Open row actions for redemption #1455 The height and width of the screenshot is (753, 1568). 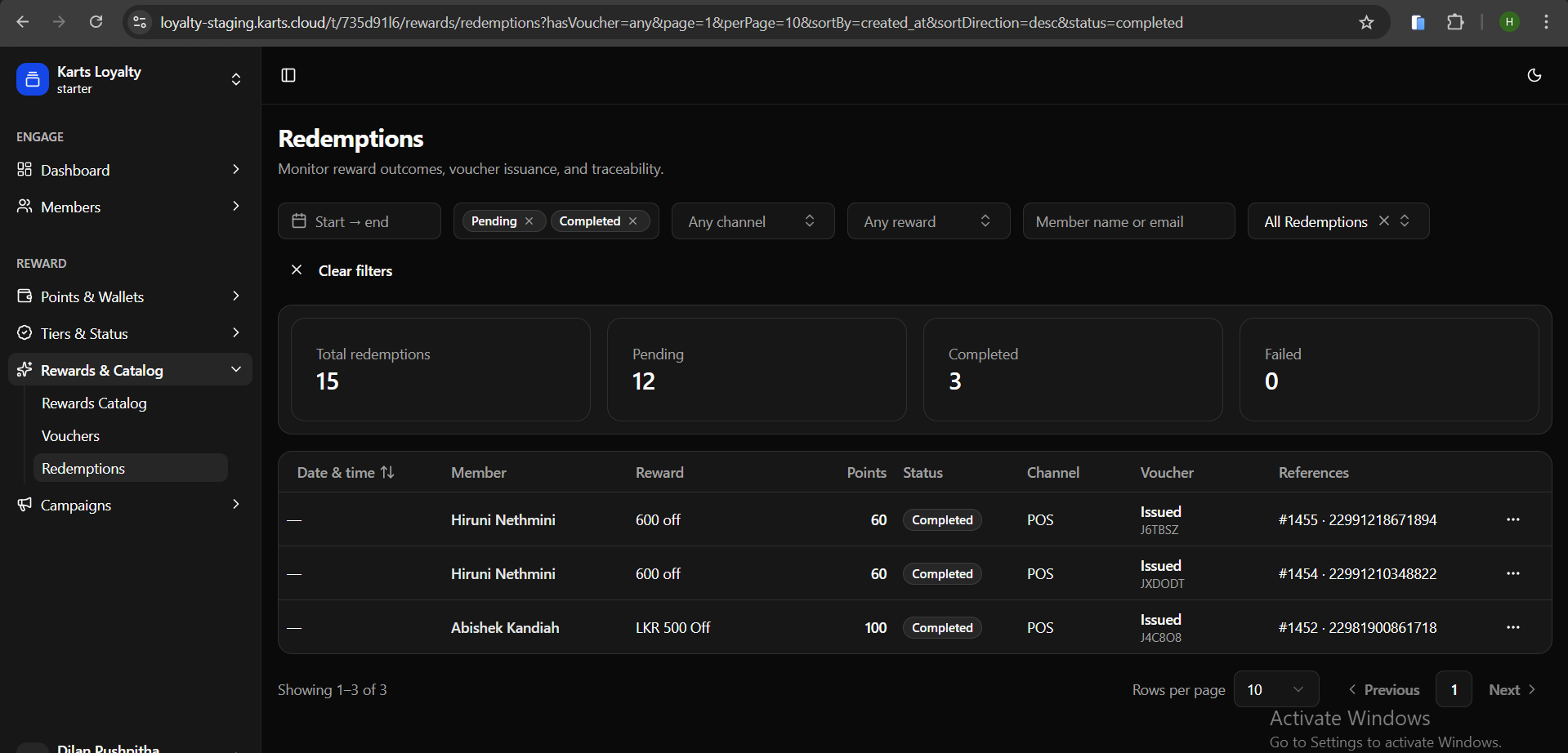(1512, 519)
